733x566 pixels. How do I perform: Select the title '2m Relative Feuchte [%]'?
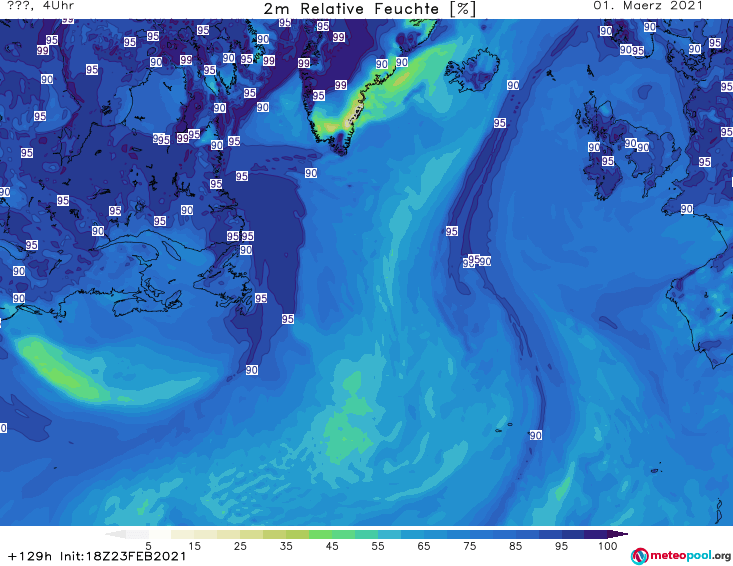[x=370, y=9]
